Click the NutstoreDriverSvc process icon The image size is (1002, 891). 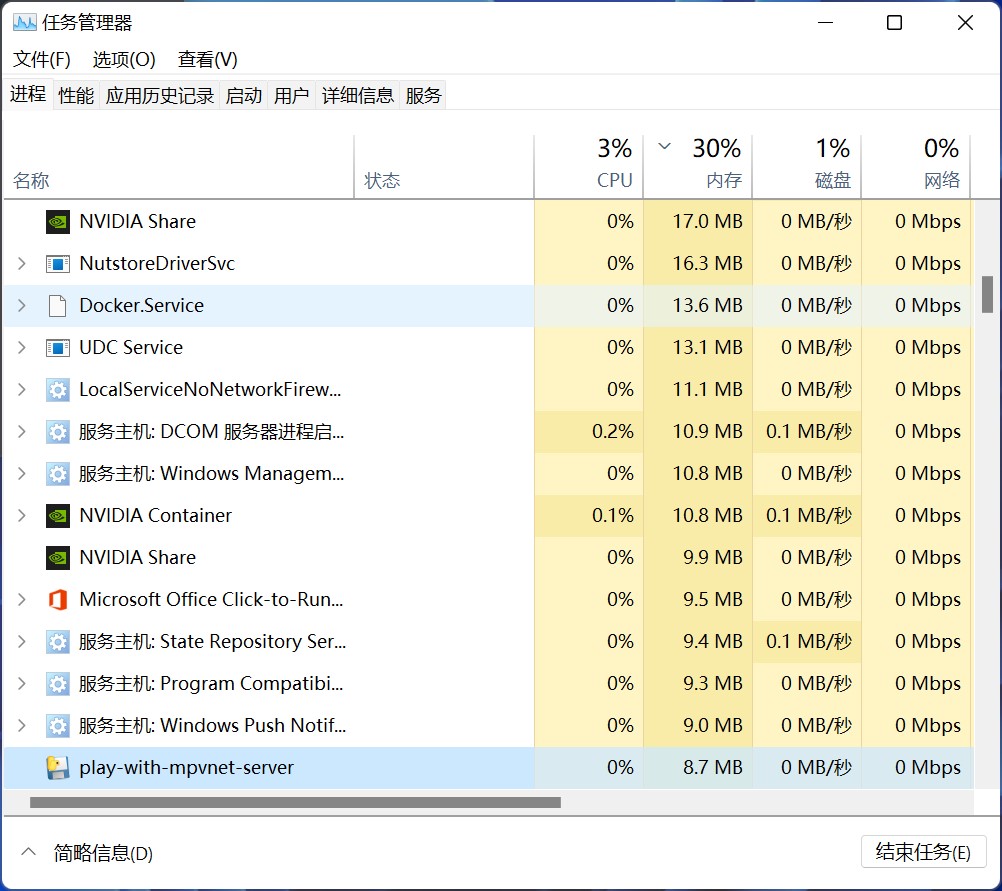pyautogui.click(x=58, y=264)
